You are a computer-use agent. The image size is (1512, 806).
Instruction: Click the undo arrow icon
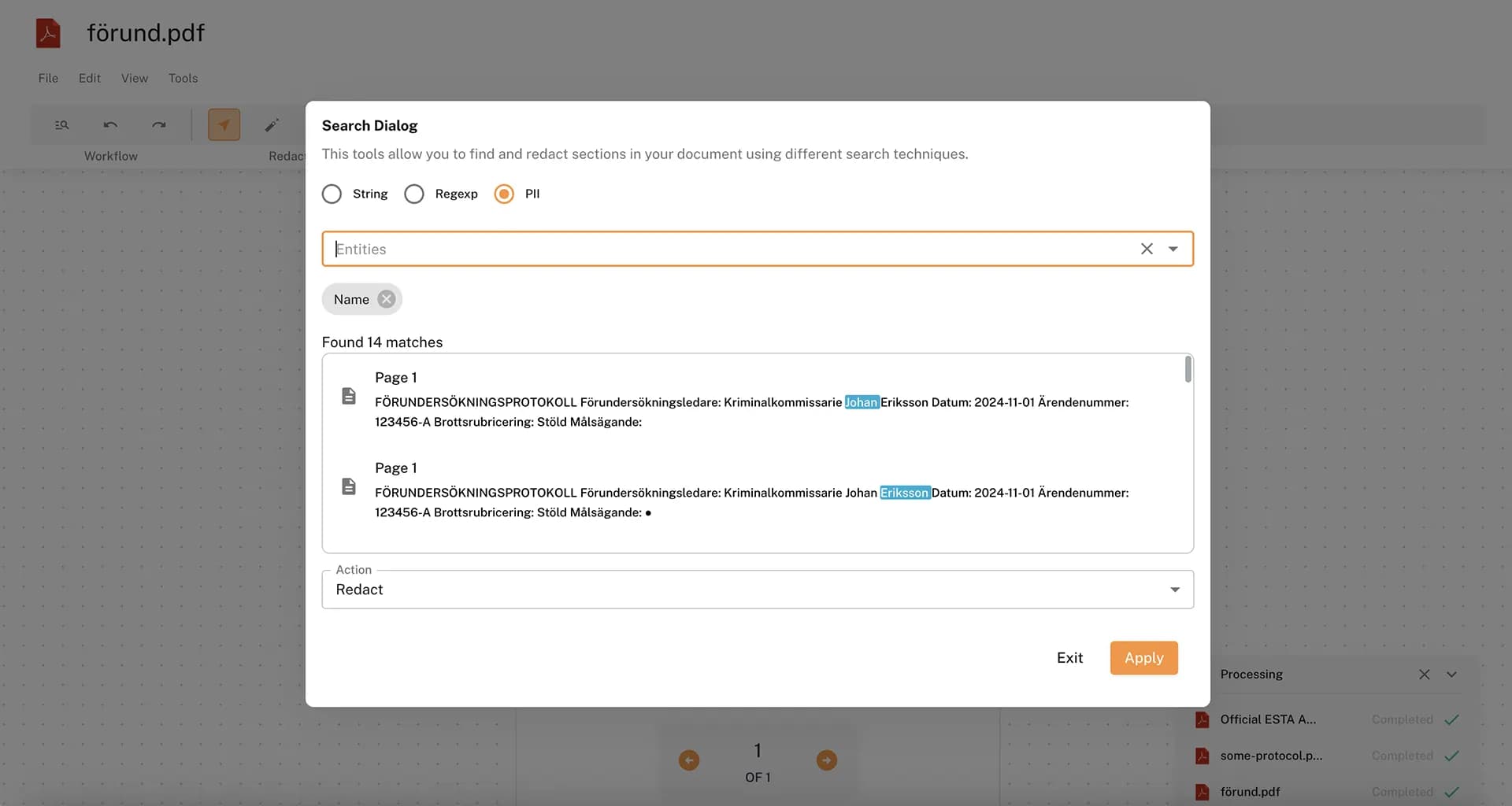click(110, 125)
